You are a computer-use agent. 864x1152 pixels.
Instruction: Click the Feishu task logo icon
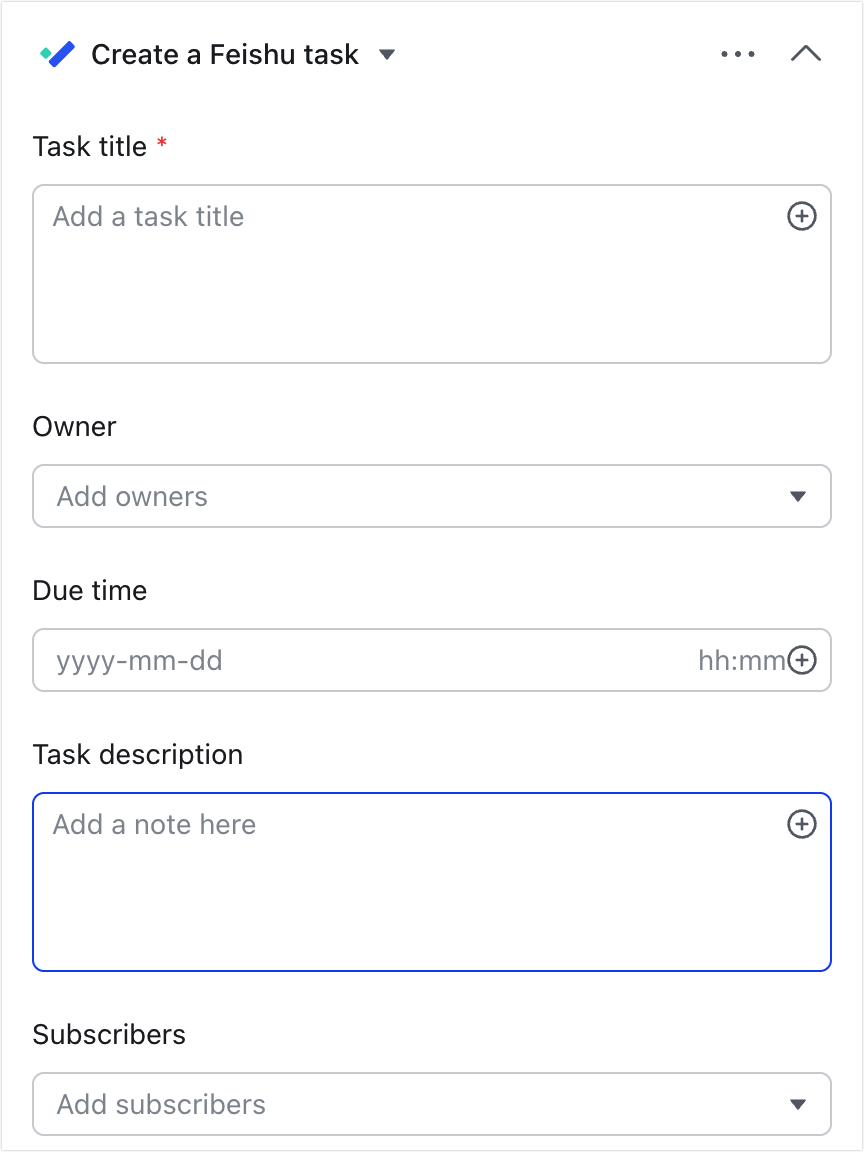tap(57, 54)
